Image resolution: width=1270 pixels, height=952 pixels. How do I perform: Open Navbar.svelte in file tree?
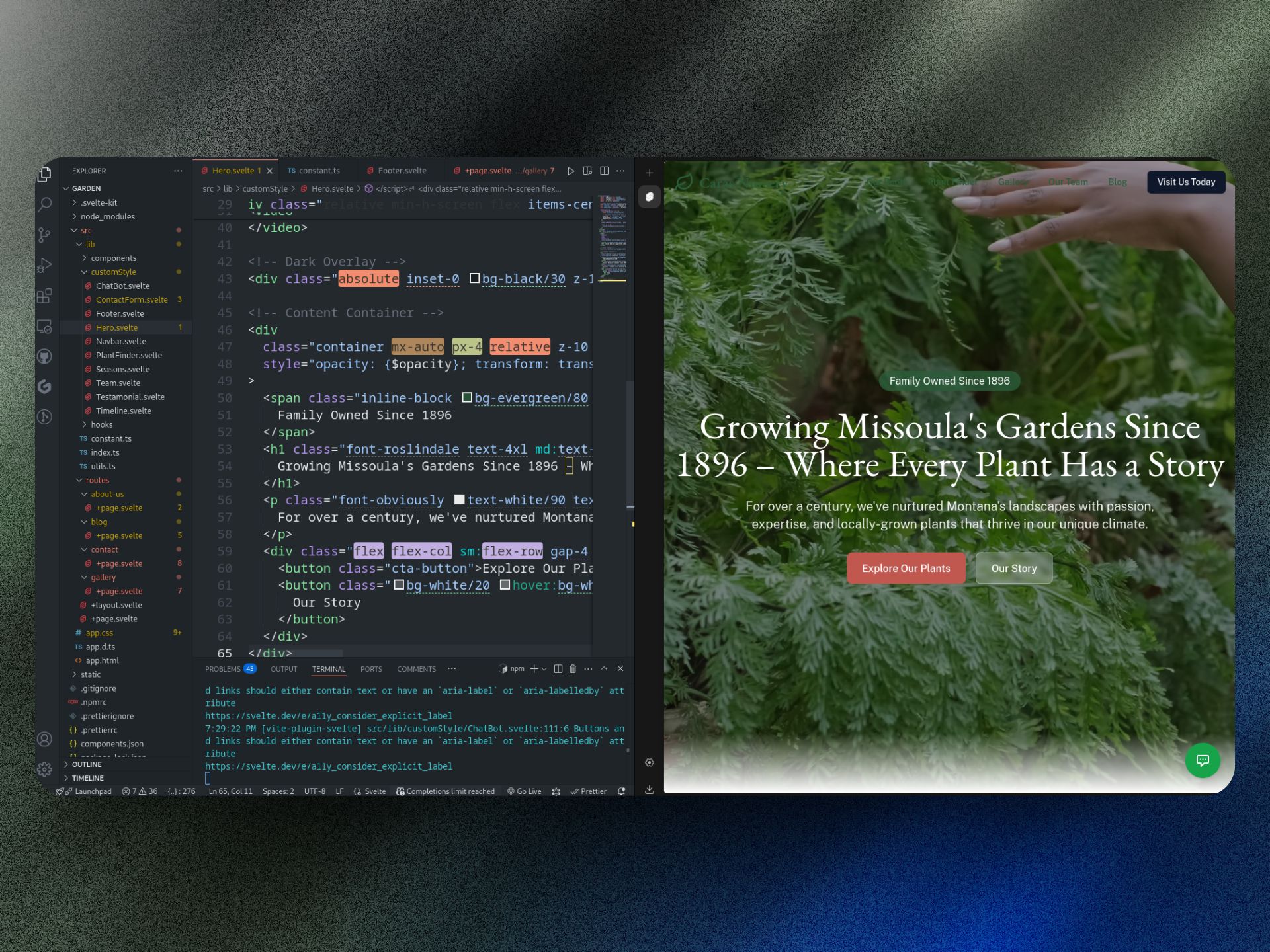click(x=120, y=341)
